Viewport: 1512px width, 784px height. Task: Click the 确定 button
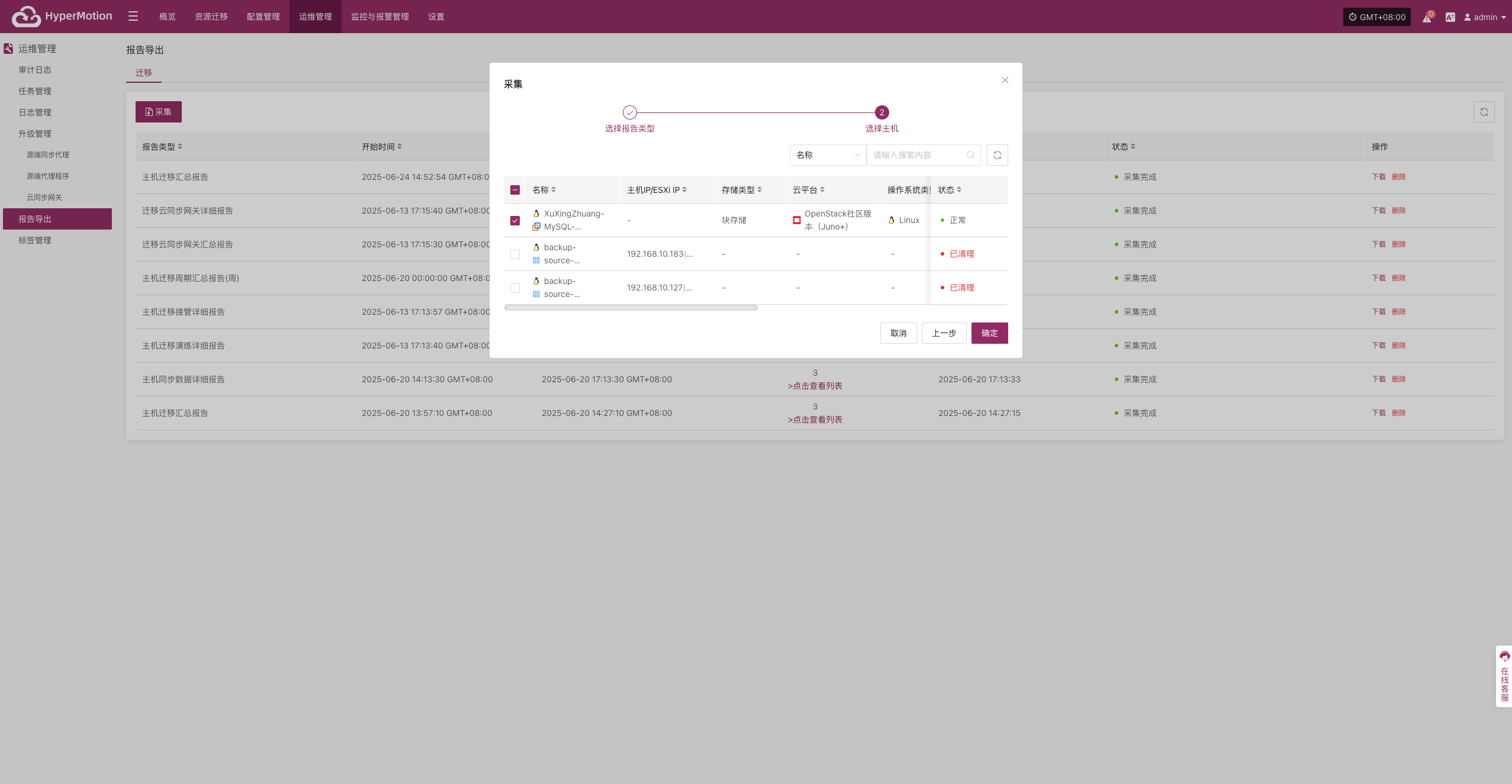990,333
